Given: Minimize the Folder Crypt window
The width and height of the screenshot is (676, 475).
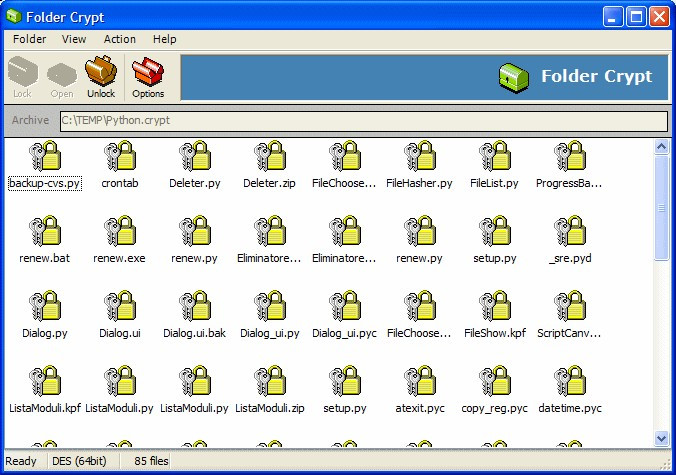Looking at the screenshot, I should [x=613, y=17].
